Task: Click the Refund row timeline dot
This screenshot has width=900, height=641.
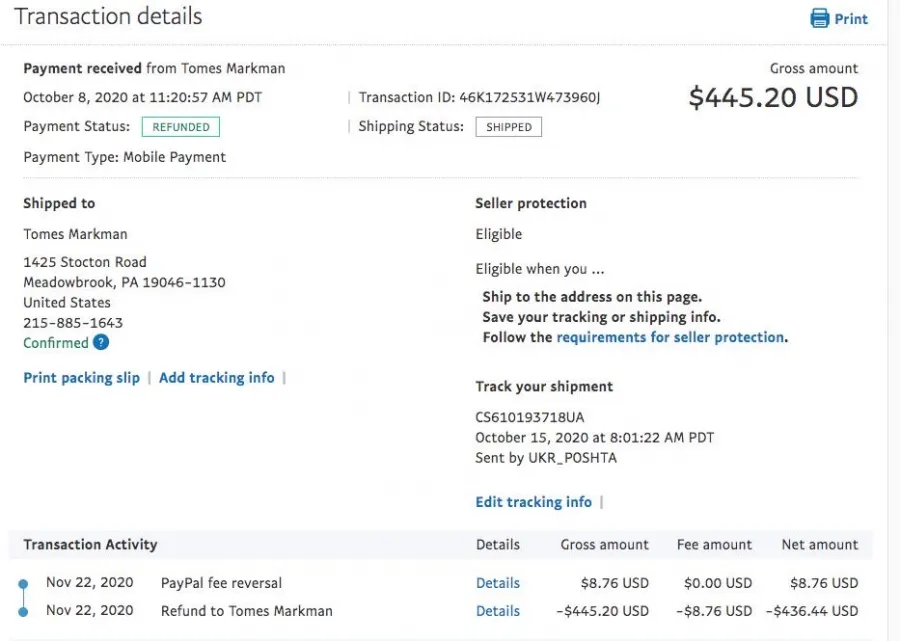Action: [x=23, y=612]
